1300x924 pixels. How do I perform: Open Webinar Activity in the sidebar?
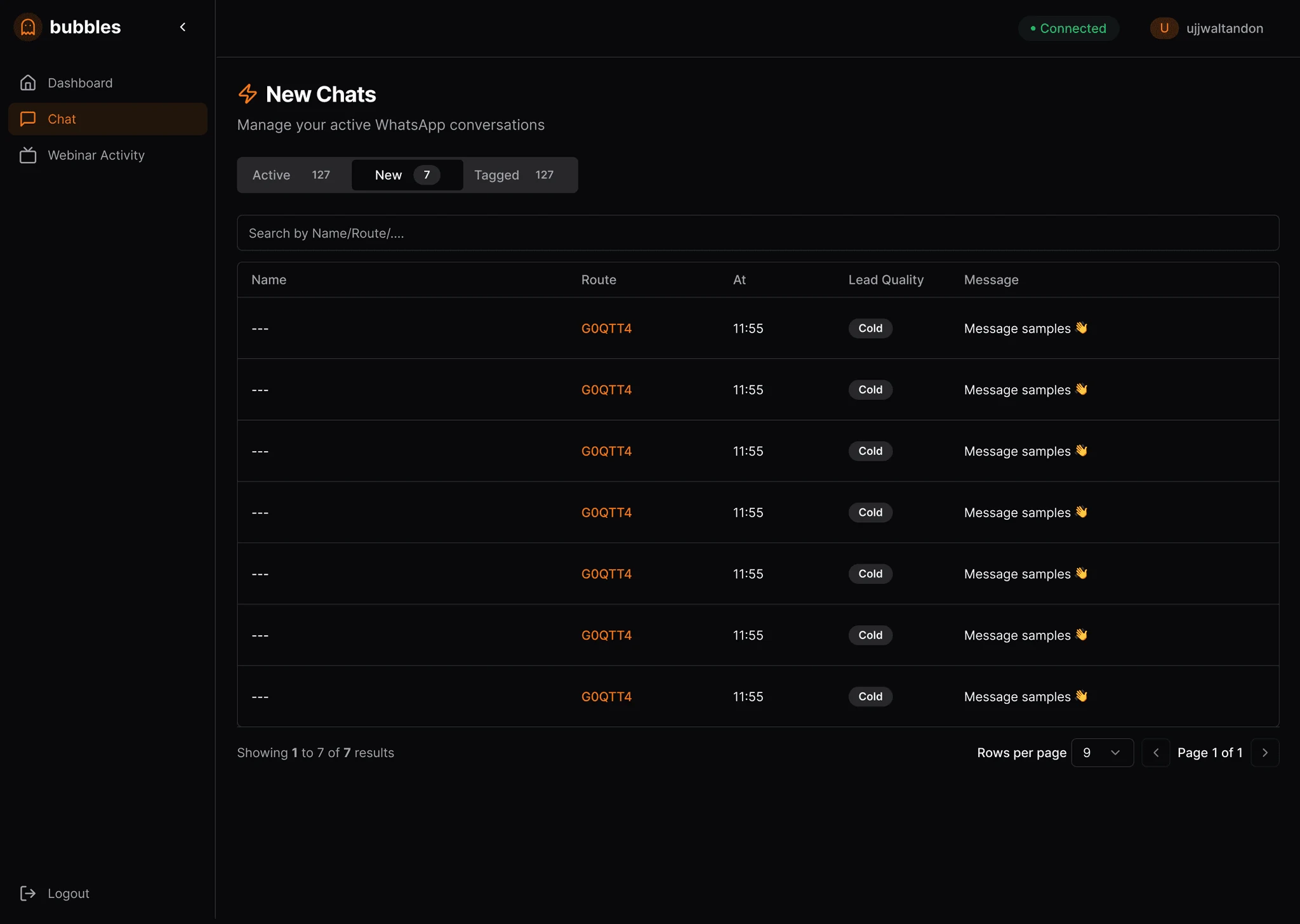108,155
